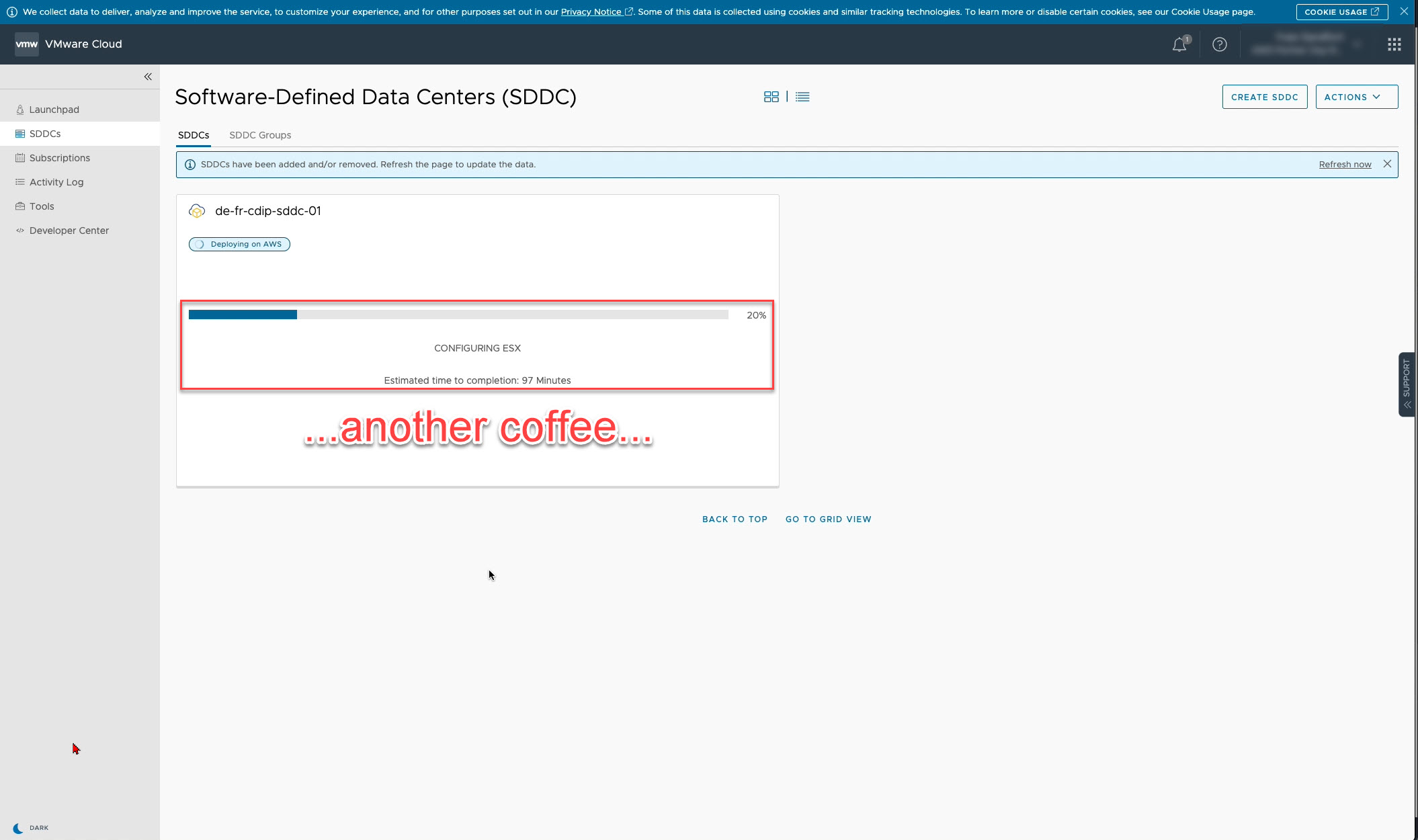Open the notifications bell
This screenshot has height=840, width=1418.
click(x=1179, y=44)
